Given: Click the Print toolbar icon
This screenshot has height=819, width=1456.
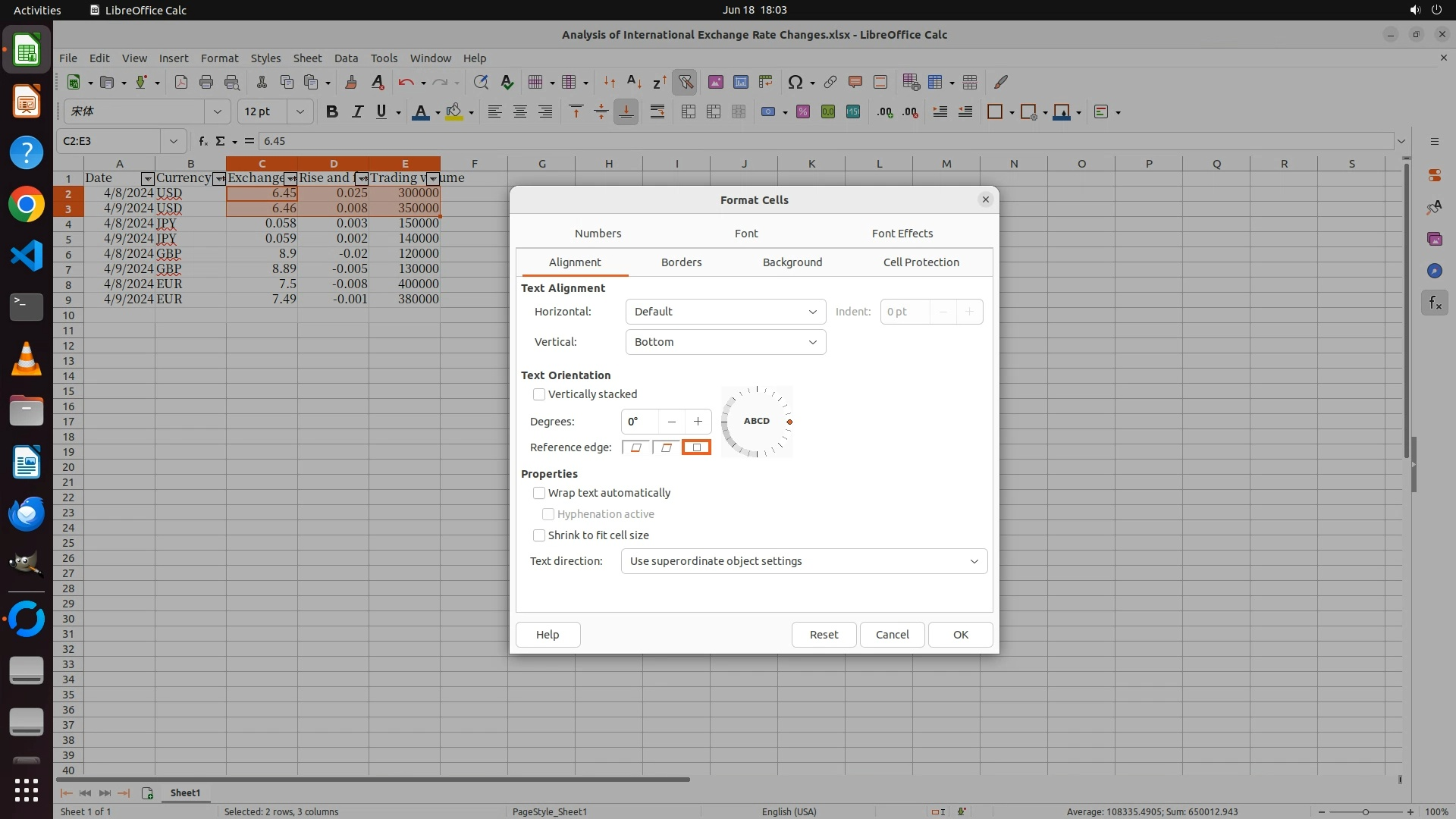Looking at the screenshot, I should [x=206, y=82].
